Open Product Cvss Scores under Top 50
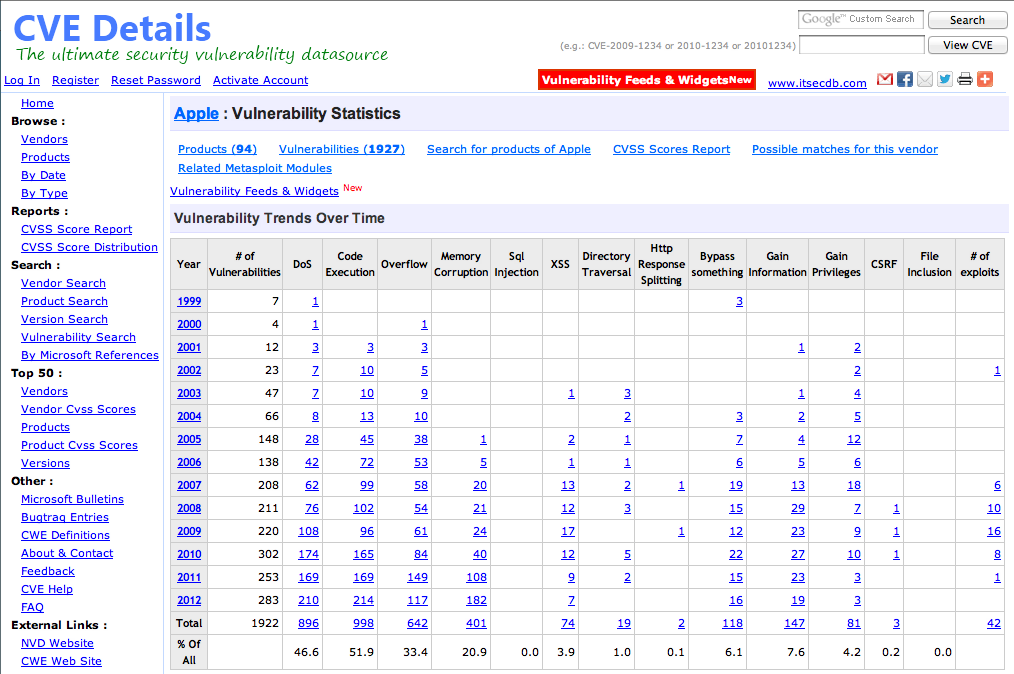 [x=80, y=445]
